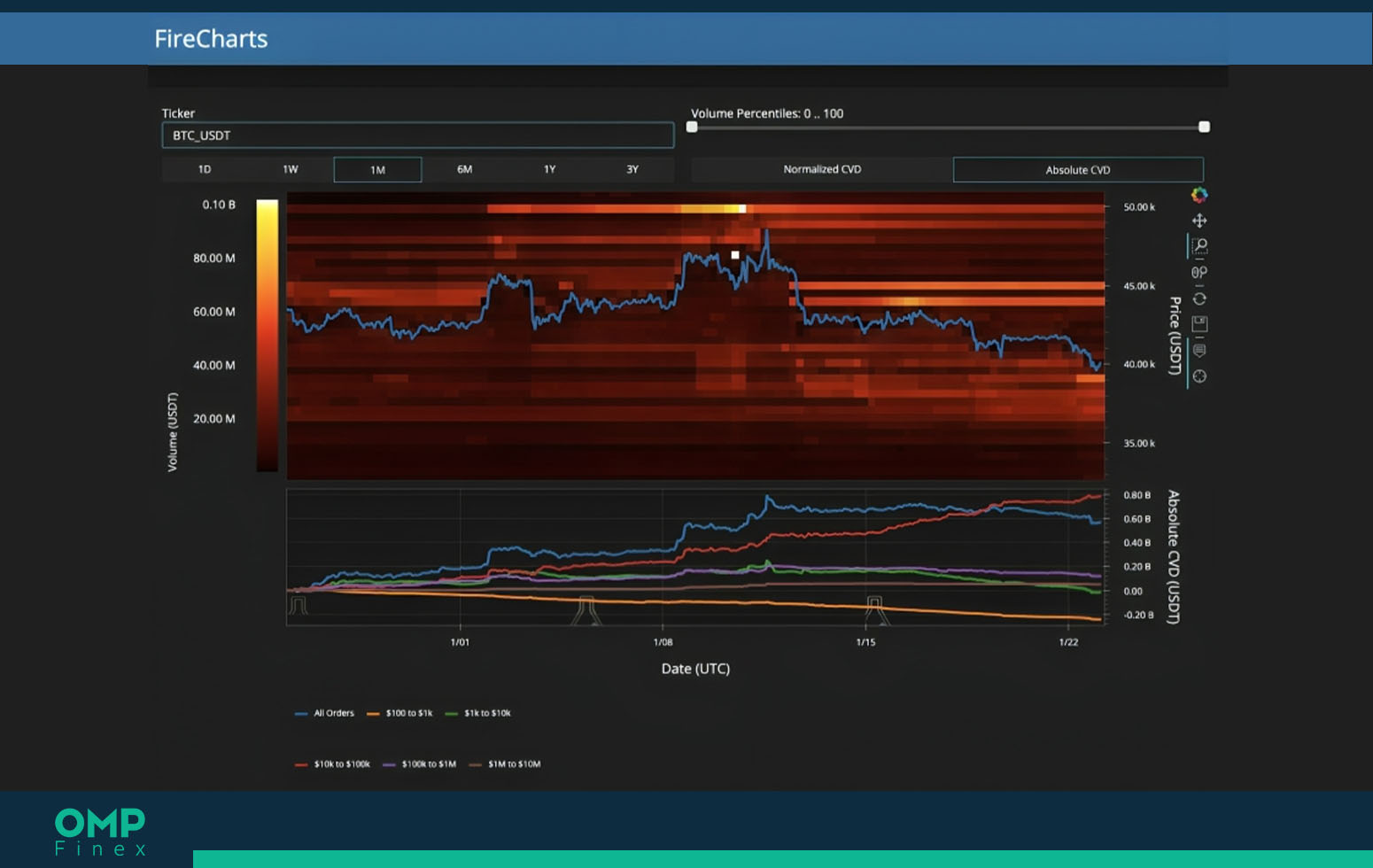Click the Volume (USDT) axis title

(173, 432)
